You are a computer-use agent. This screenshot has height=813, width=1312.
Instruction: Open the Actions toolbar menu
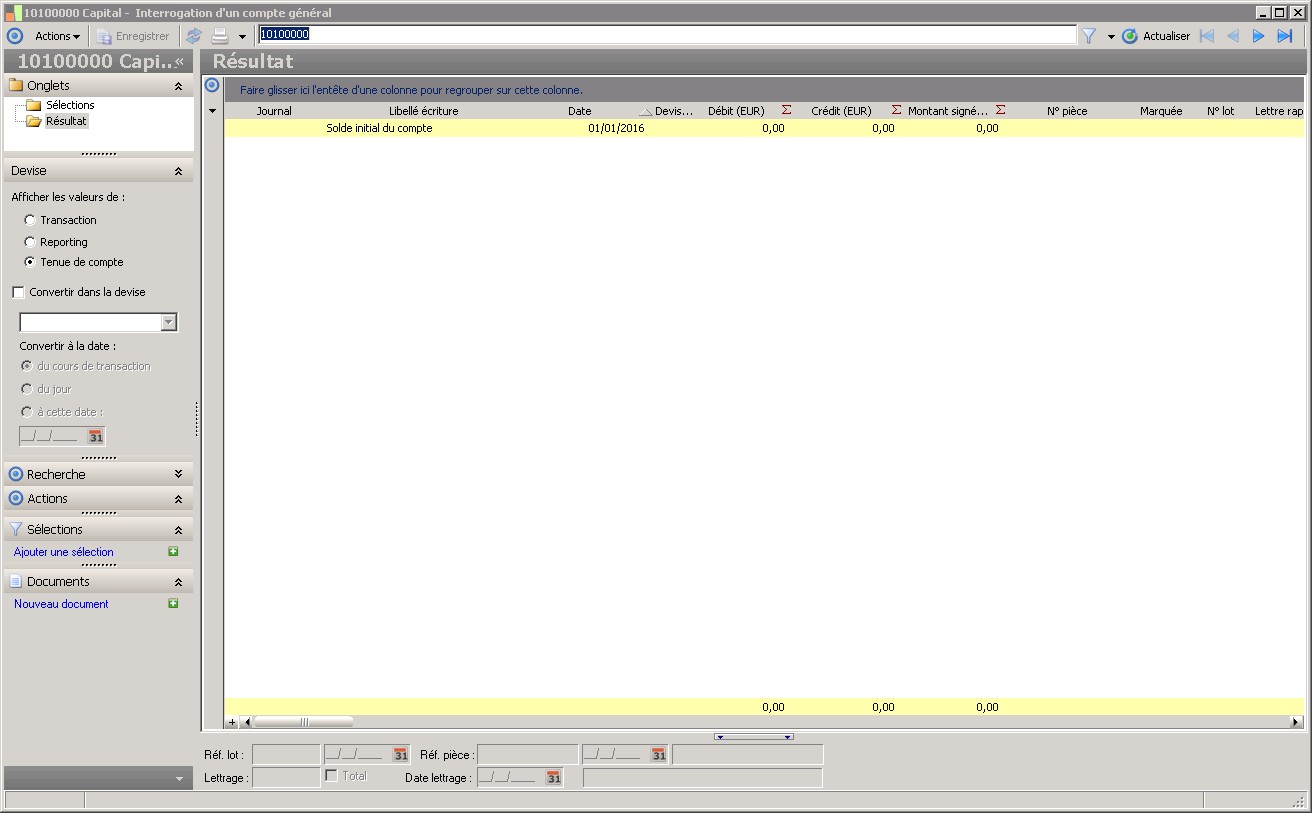click(57, 36)
